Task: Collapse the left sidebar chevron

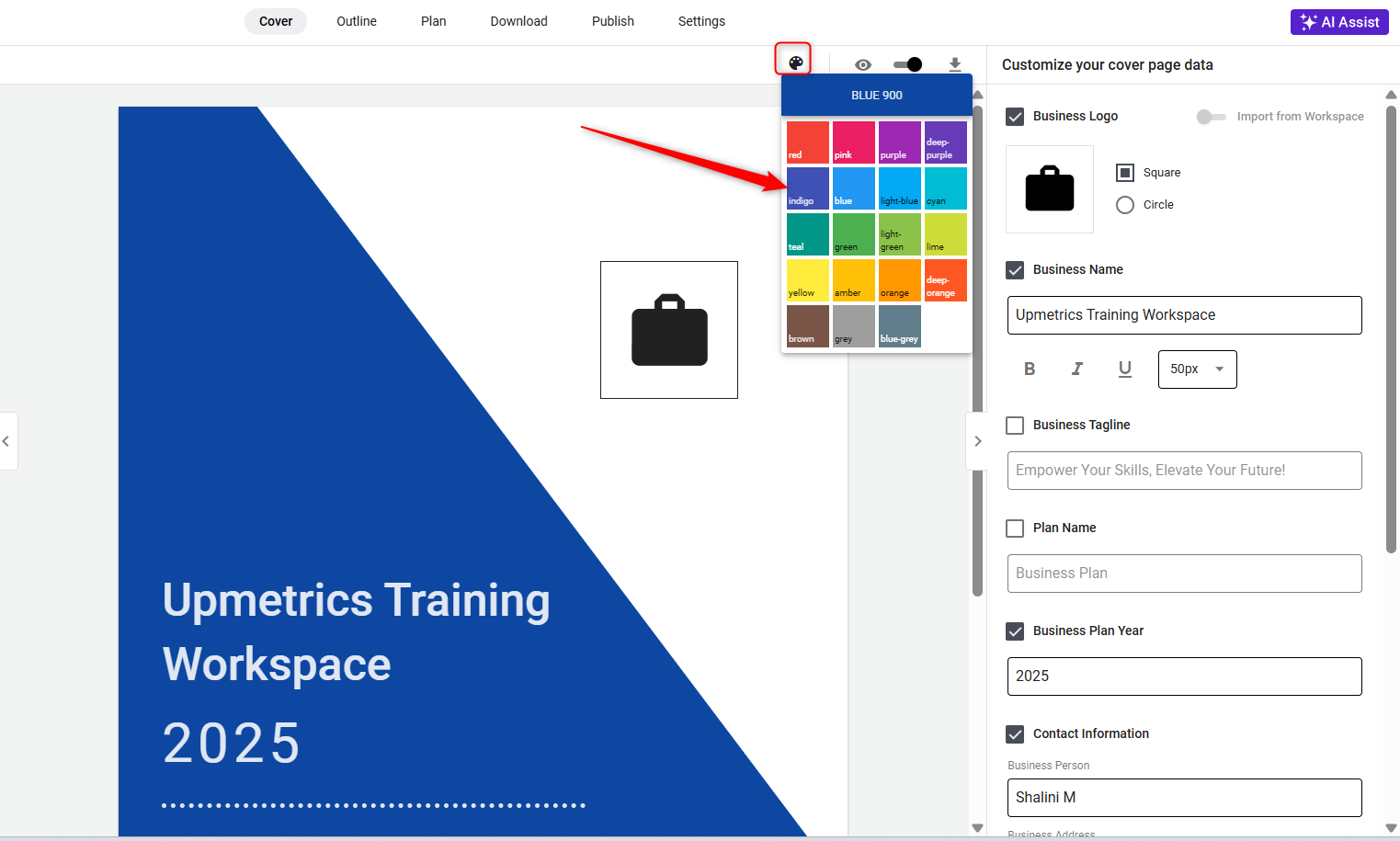Action: pyautogui.click(x=6, y=441)
